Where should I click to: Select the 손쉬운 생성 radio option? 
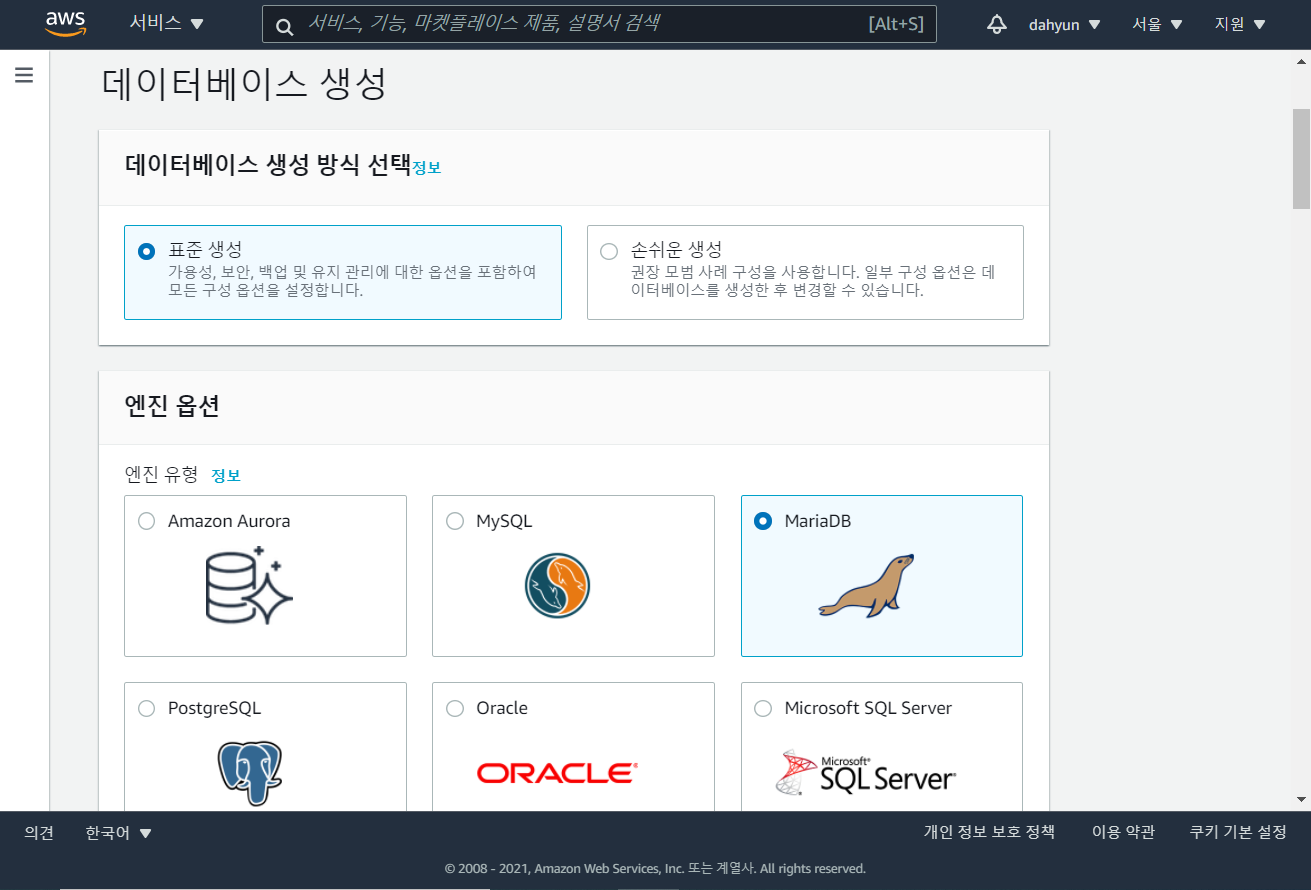coord(609,252)
